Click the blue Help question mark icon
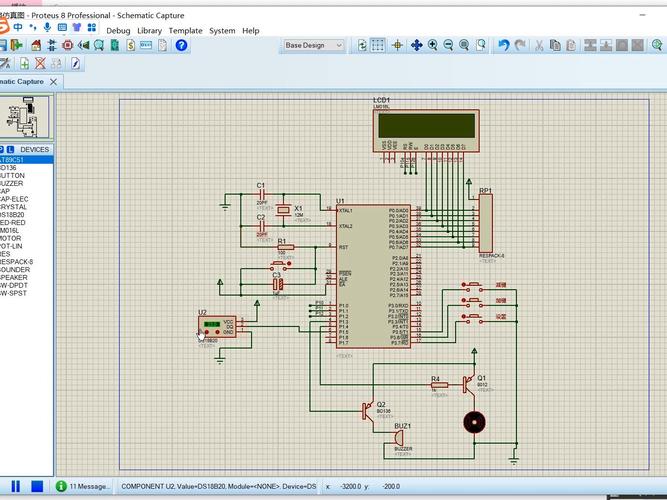667x500 pixels. point(181,45)
